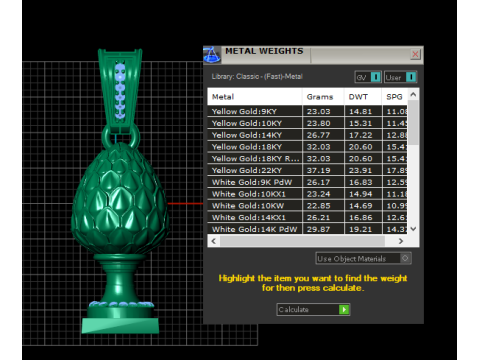This screenshot has width=480, height=360.
Task: Click the 23.80 grams value
Action: (x=318, y=123)
